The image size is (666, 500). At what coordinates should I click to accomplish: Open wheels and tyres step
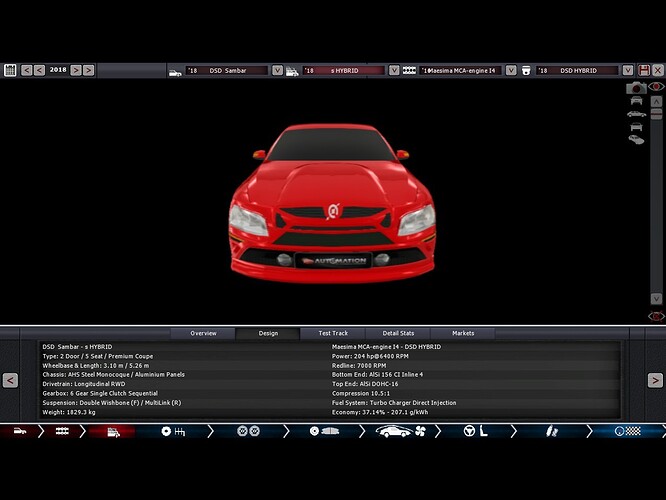pos(248,431)
